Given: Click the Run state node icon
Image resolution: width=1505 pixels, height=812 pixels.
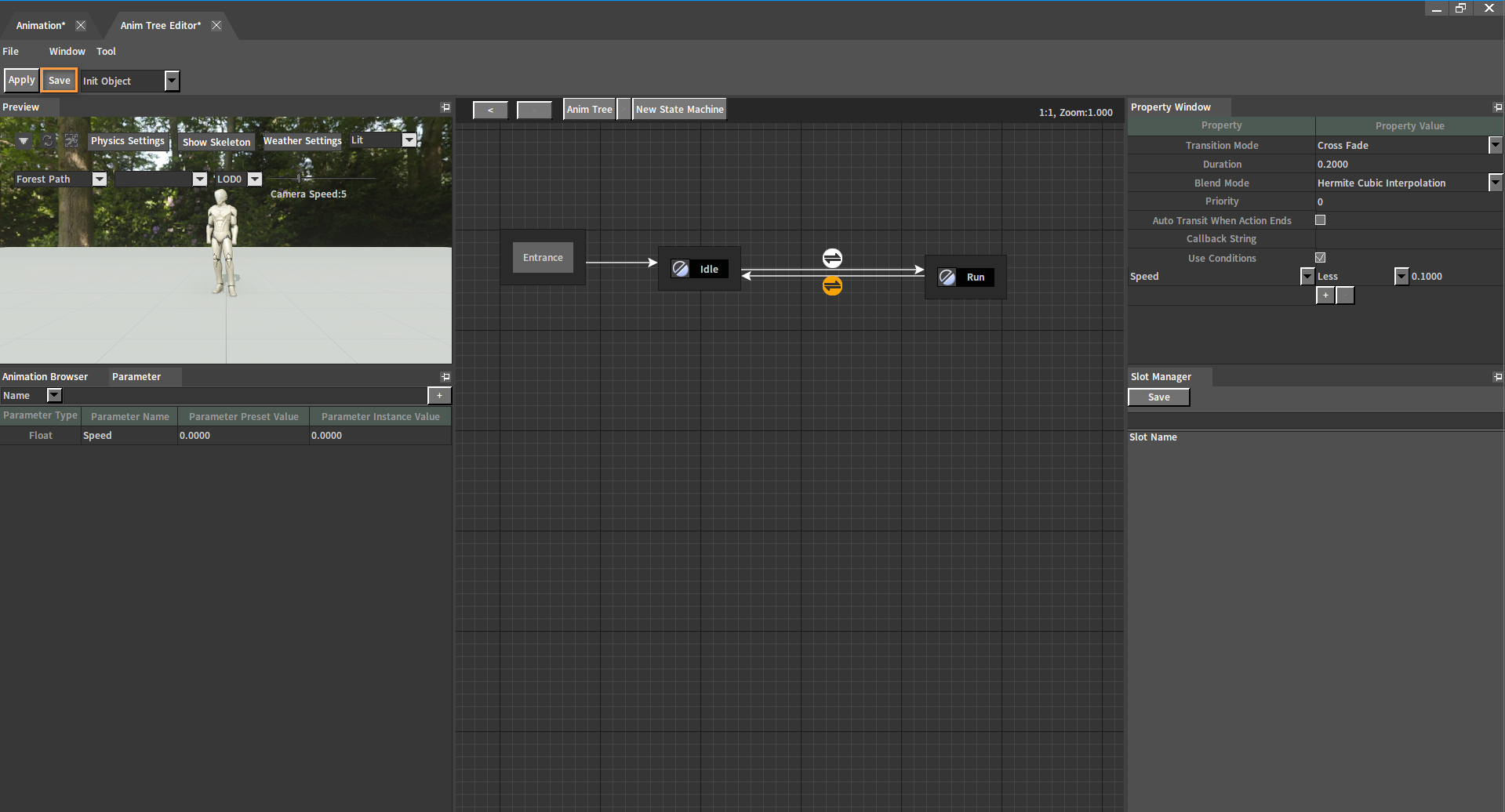Looking at the screenshot, I should [x=947, y=277].
